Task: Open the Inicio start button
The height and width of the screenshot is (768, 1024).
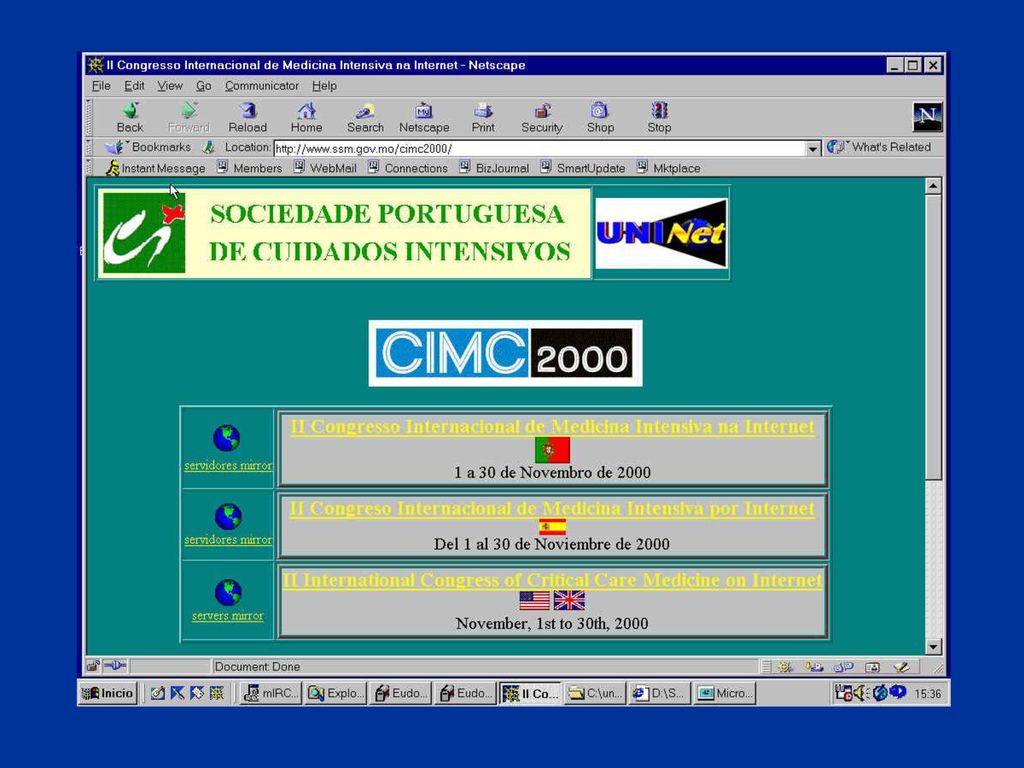Action: click(108, 693)
